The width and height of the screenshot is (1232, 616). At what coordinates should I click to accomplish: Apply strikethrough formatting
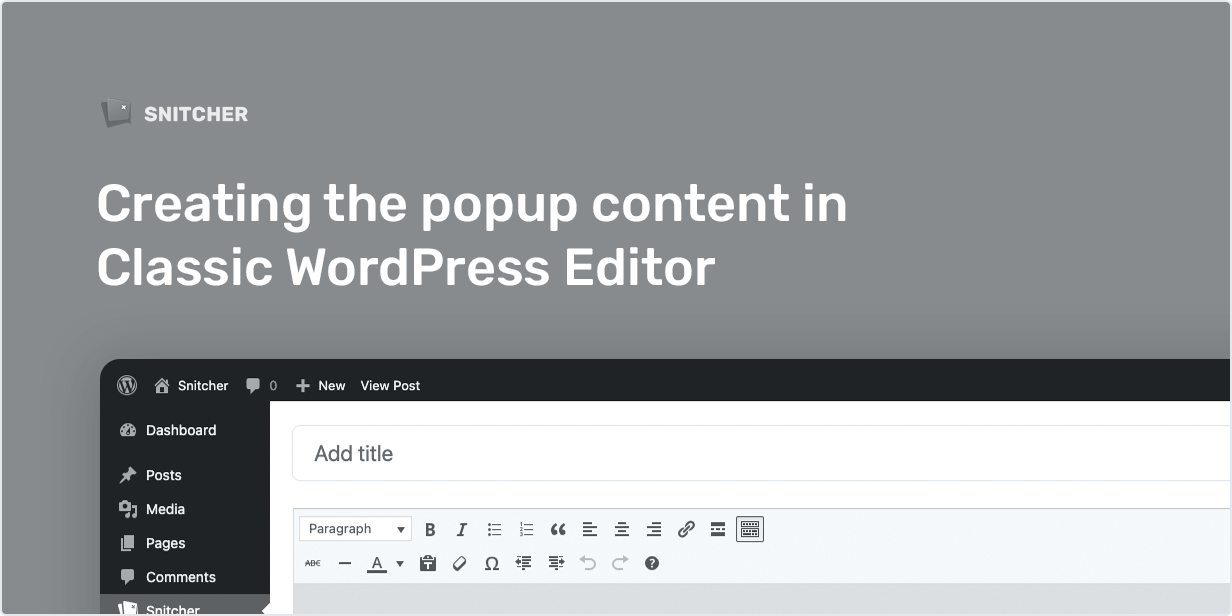(x=313, y=563)
